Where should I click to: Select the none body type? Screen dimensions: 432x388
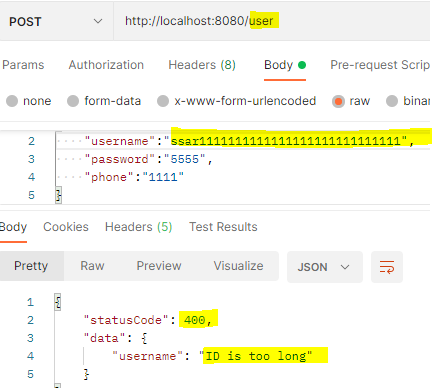click(x=29, y=101)
